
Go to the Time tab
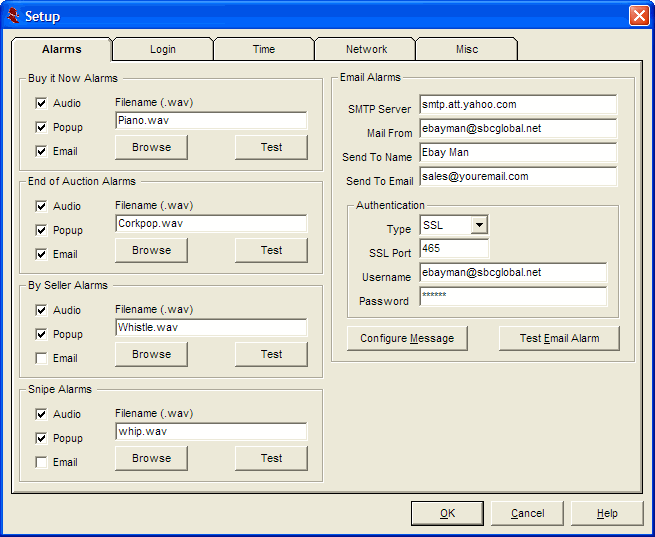pyautogui.click(x=264, y=49)
